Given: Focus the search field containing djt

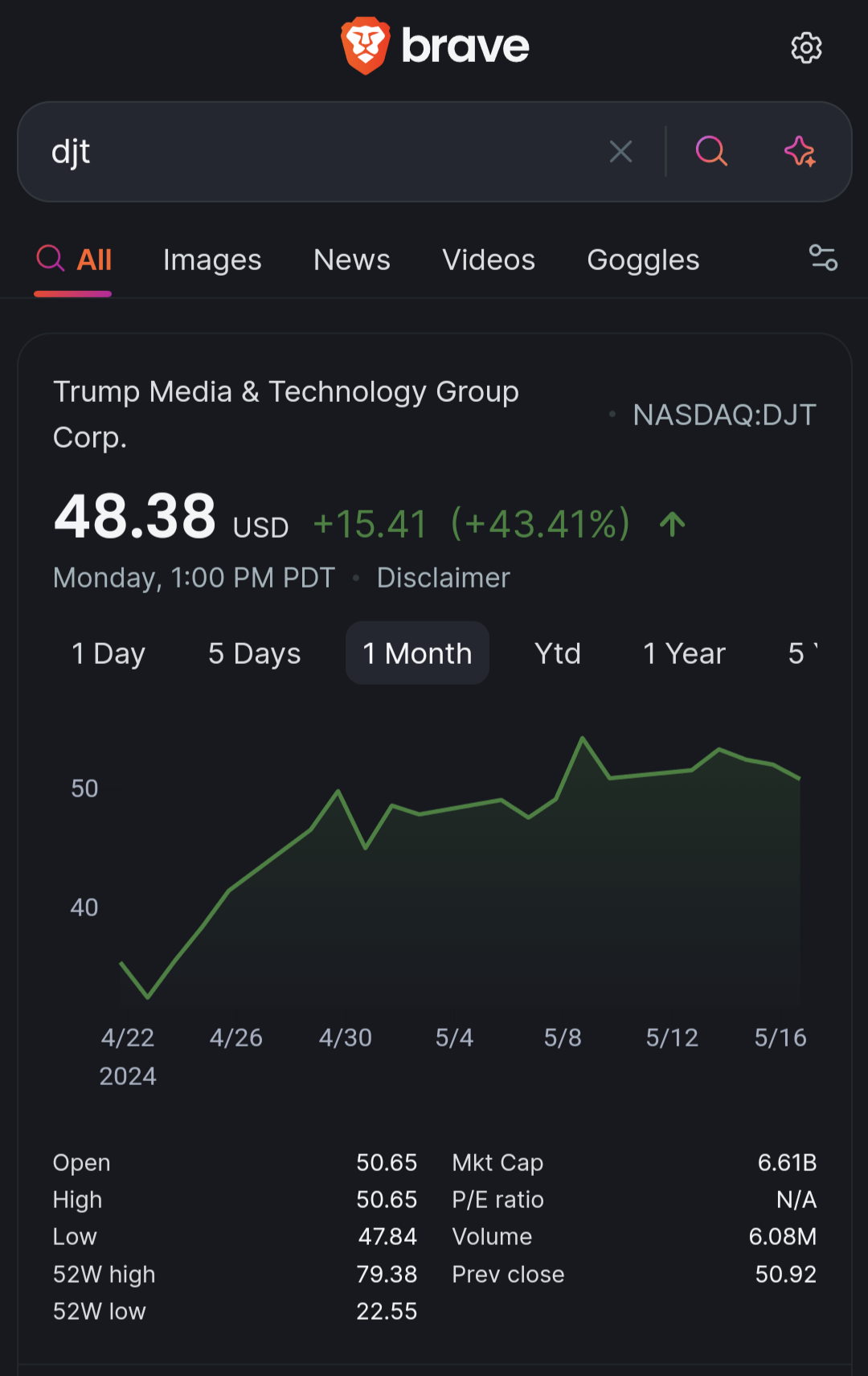Looking at the screenshot, I should [x=321, y=151].
